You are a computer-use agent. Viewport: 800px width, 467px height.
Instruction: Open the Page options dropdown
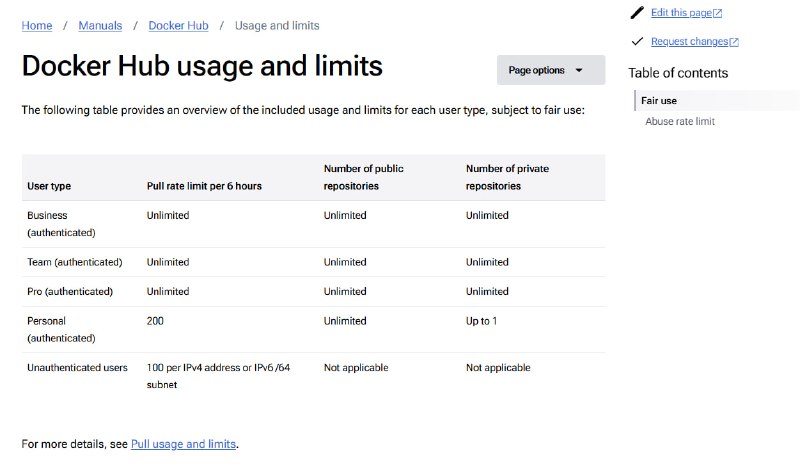pos(551,70)
